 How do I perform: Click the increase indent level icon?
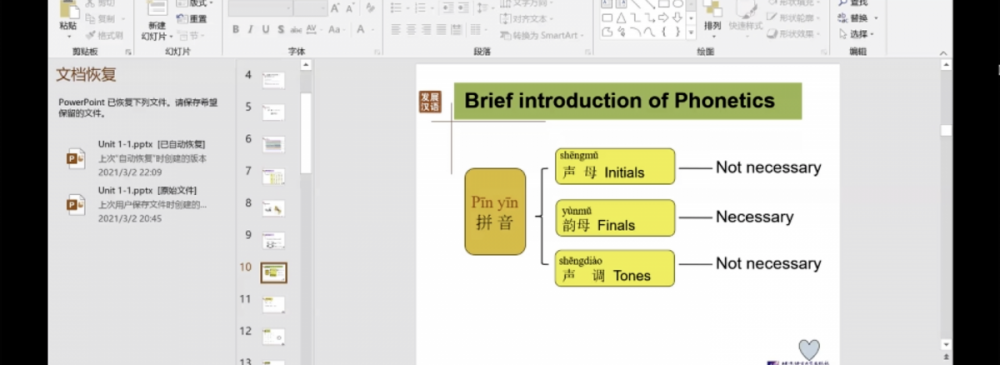pyautogui.click(x=464, y=8)
